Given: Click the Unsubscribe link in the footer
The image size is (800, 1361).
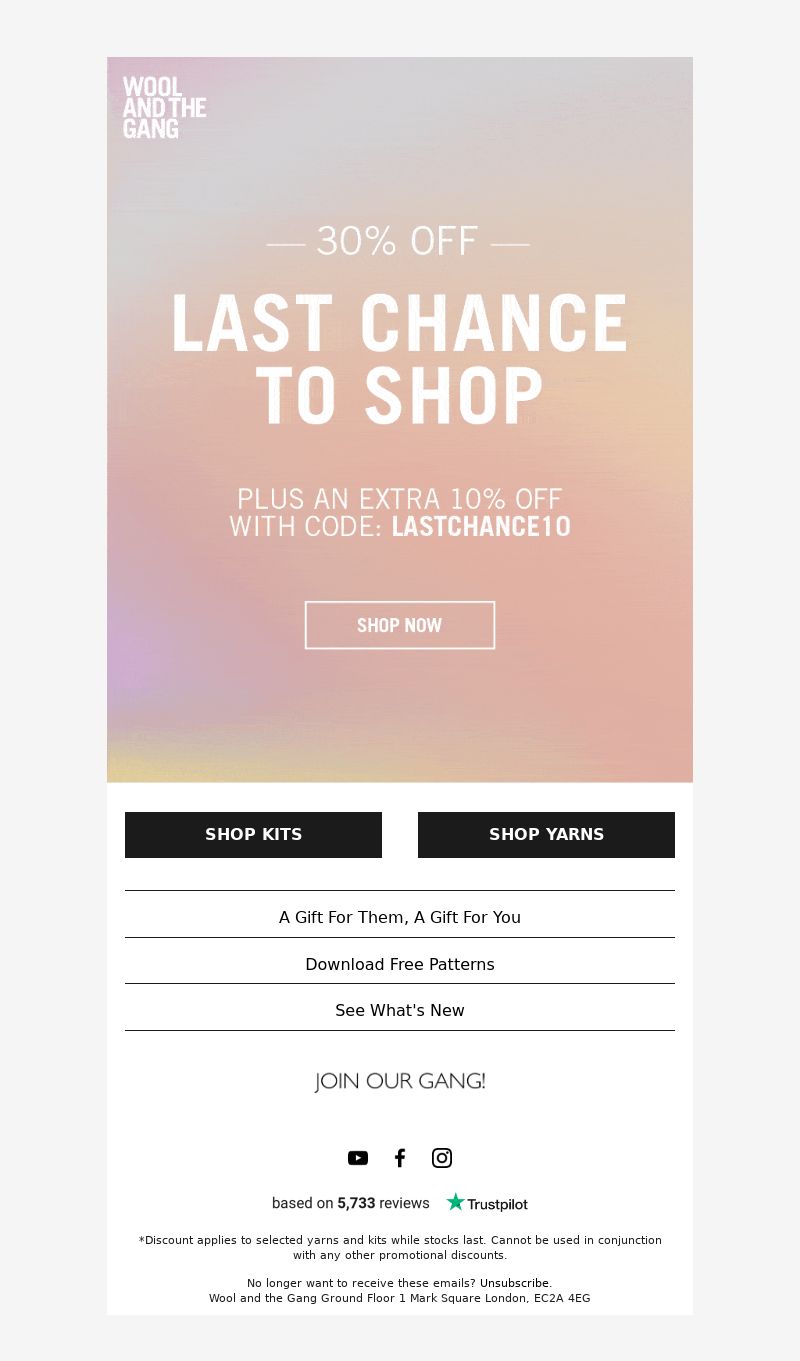Looking at the screenshot, I should coord(515,1283).
